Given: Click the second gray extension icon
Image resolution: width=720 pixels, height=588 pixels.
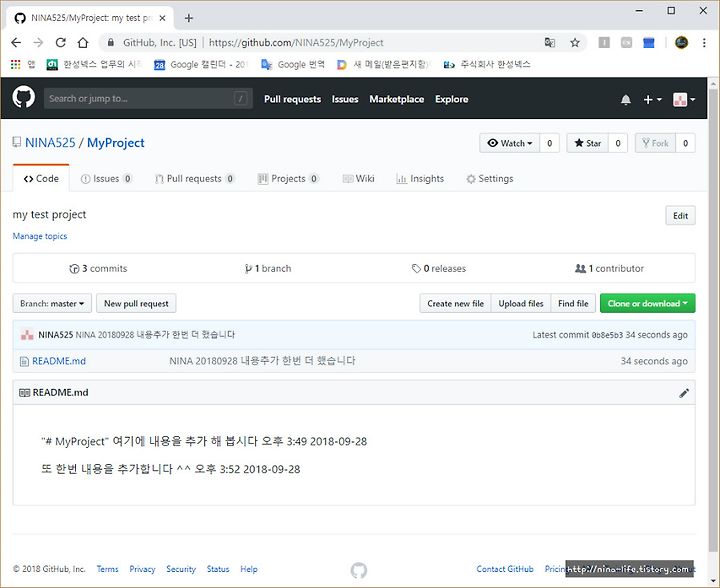Looking at the screenshot, I should click(x=626, y=43).
